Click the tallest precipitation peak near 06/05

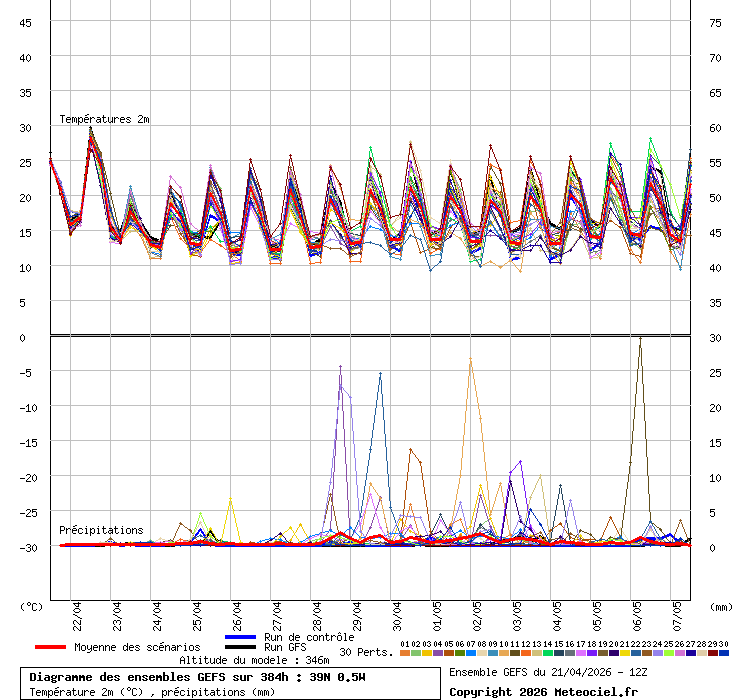click(x=640, y=340)
